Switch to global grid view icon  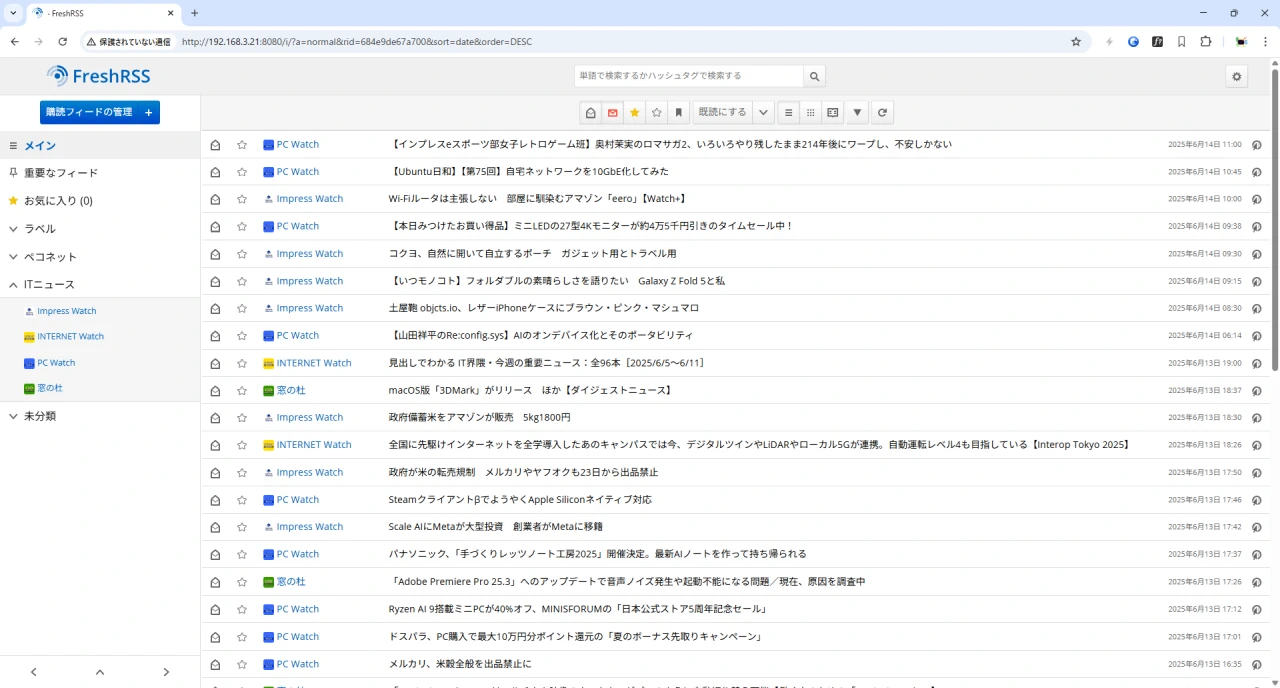pos(810,113)
